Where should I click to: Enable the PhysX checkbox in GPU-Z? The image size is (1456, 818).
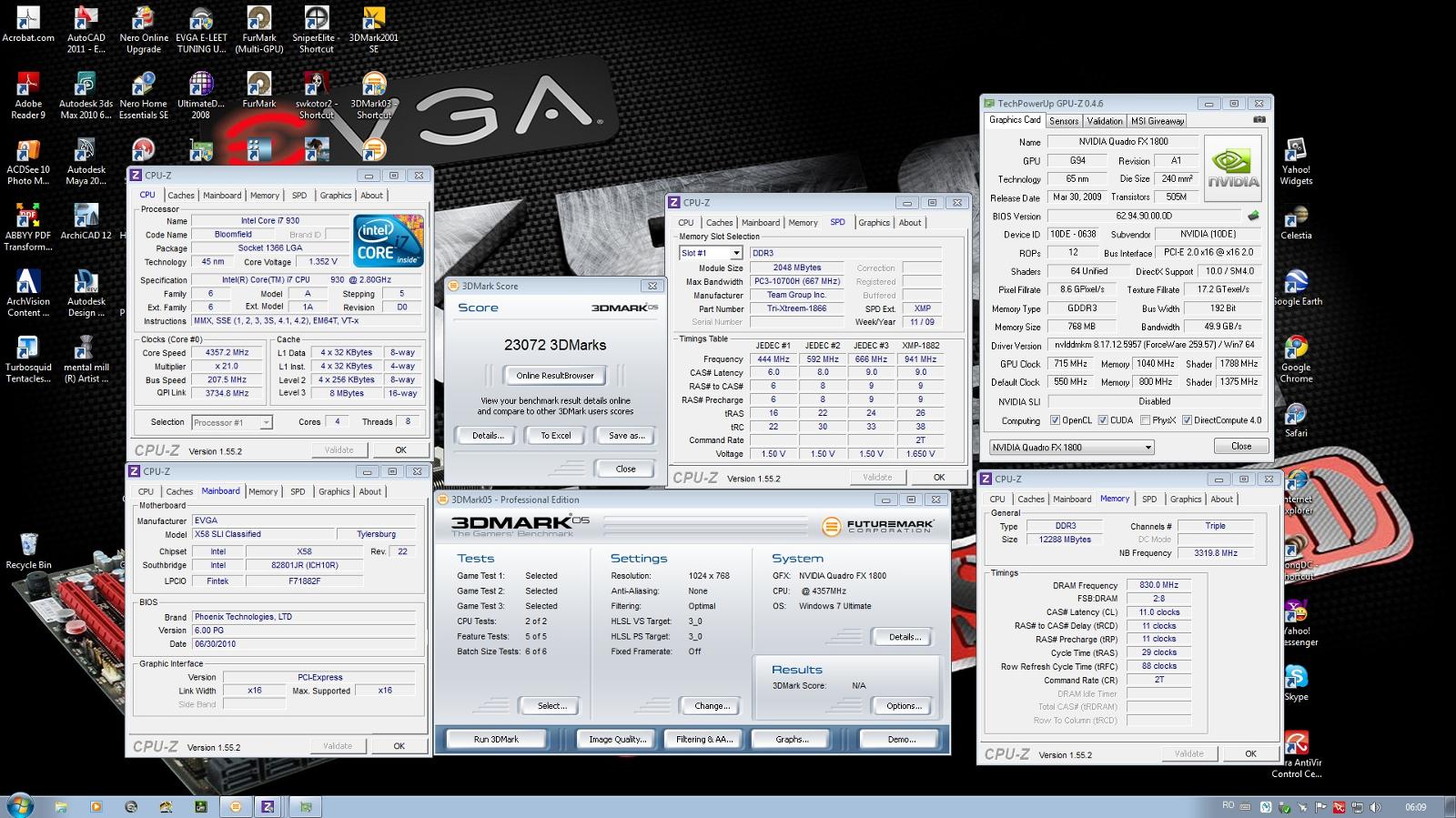(x=1145, y=420)
